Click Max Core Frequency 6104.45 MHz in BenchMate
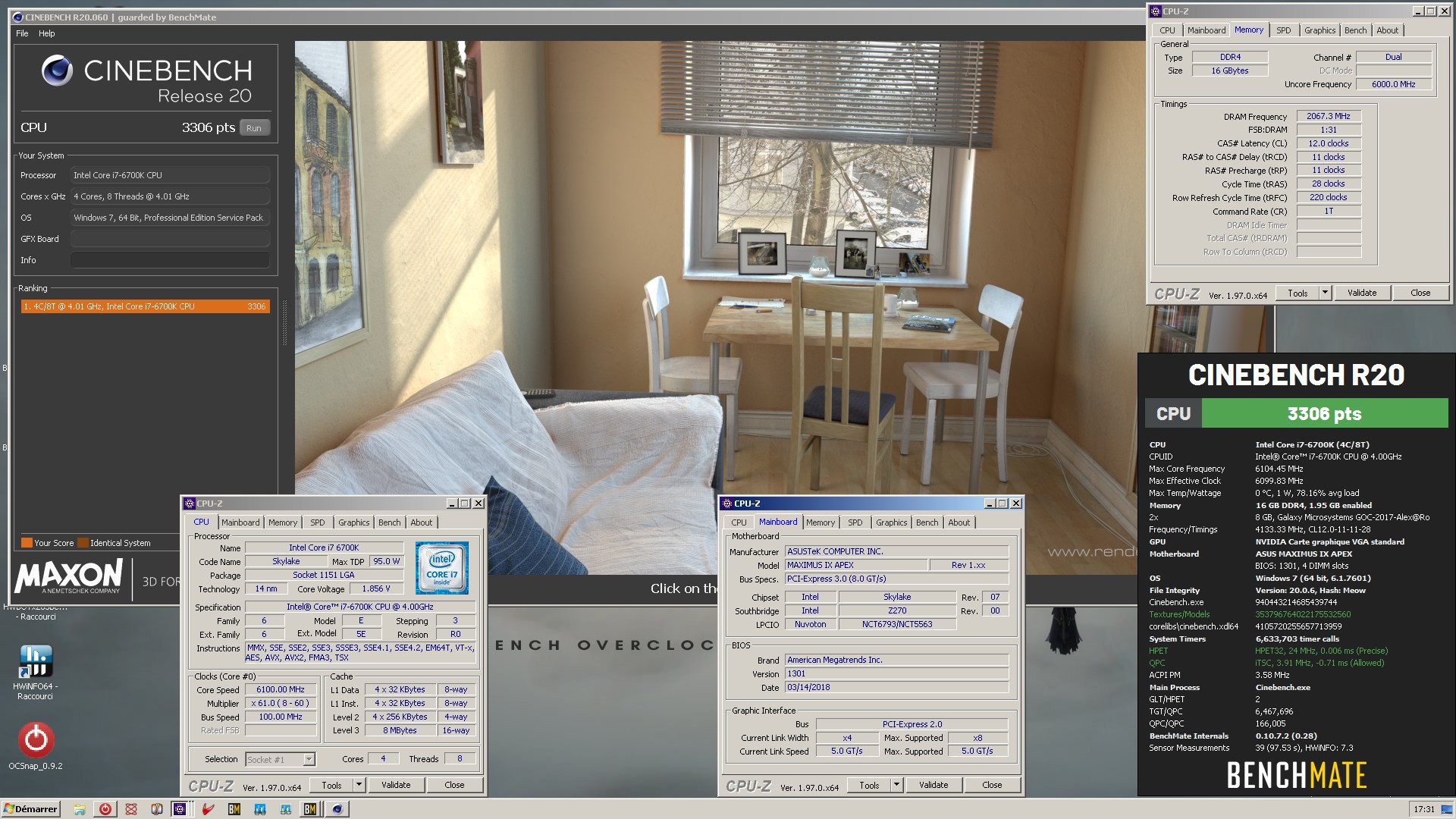This screenshot has width=1456, height=819. 1279,469
